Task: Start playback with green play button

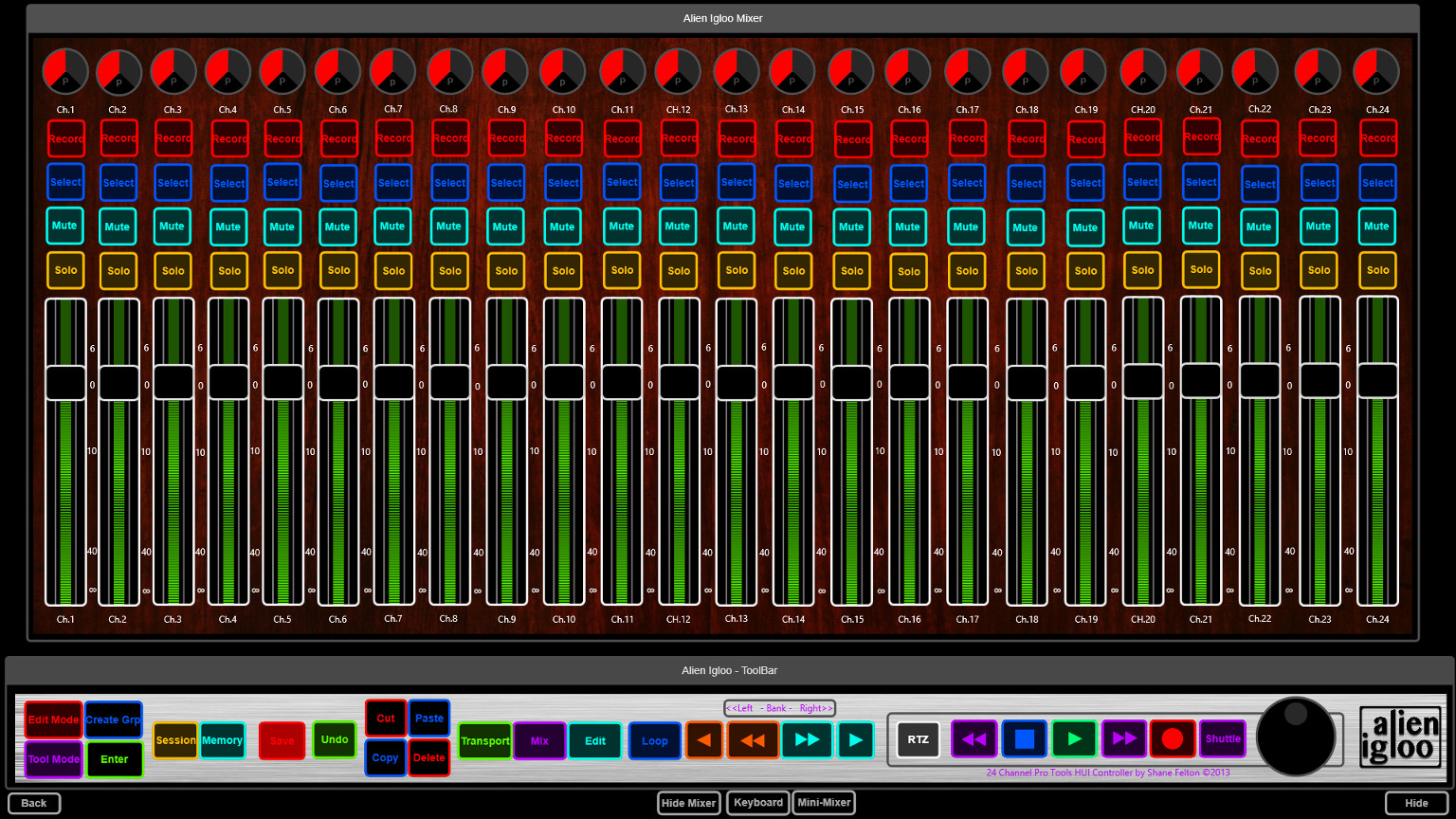Action: click(1074, 739)
